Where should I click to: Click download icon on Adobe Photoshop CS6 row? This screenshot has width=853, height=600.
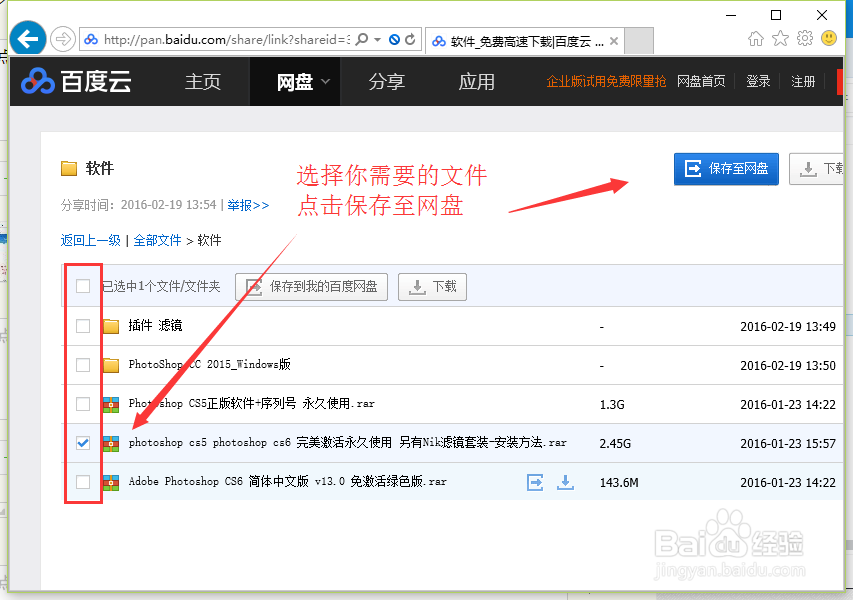tap(565, 482)
